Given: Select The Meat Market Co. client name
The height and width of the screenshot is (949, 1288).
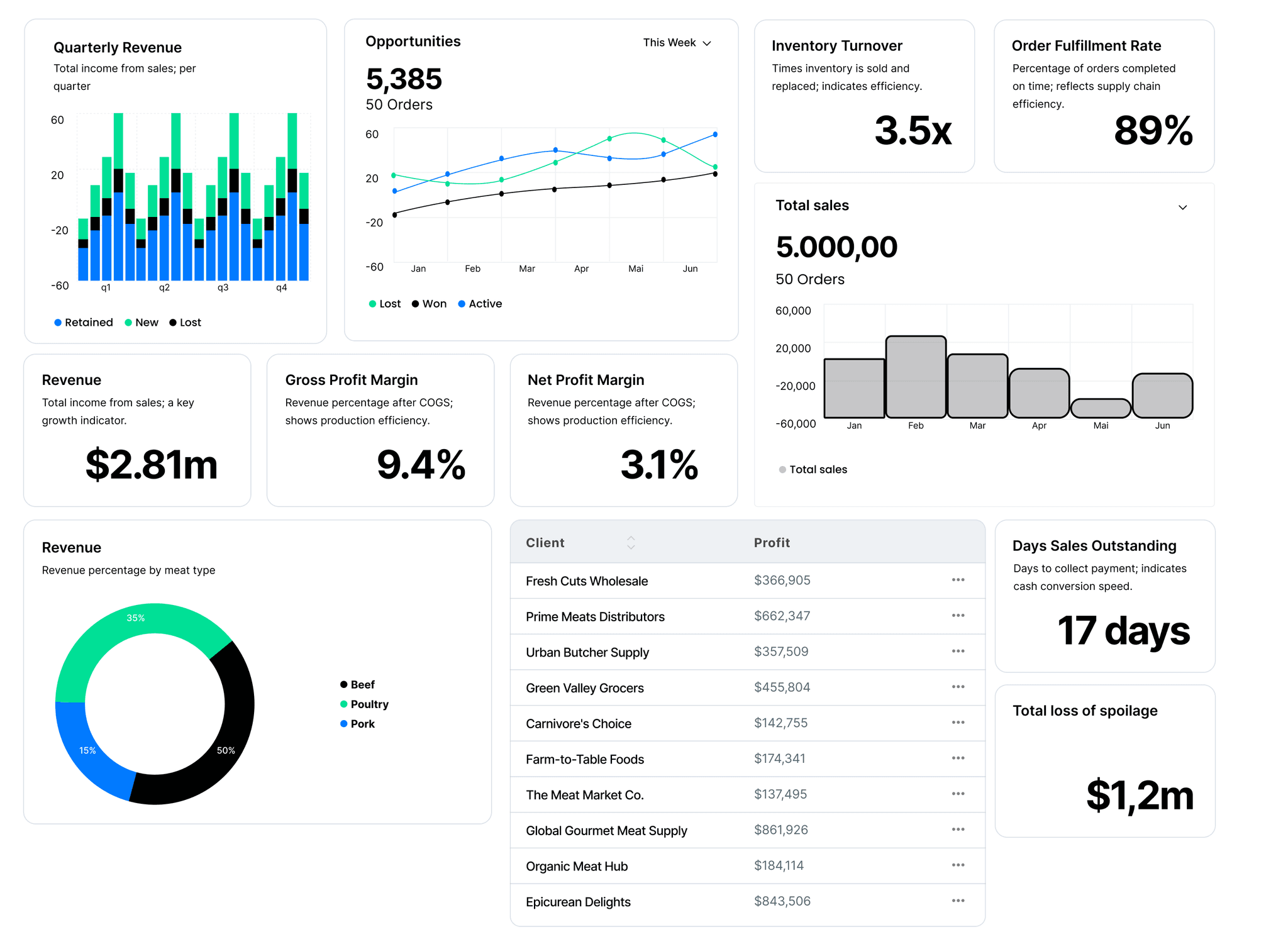Looking at the screenshot, I should pyautogui.click(x=585, y=795).
